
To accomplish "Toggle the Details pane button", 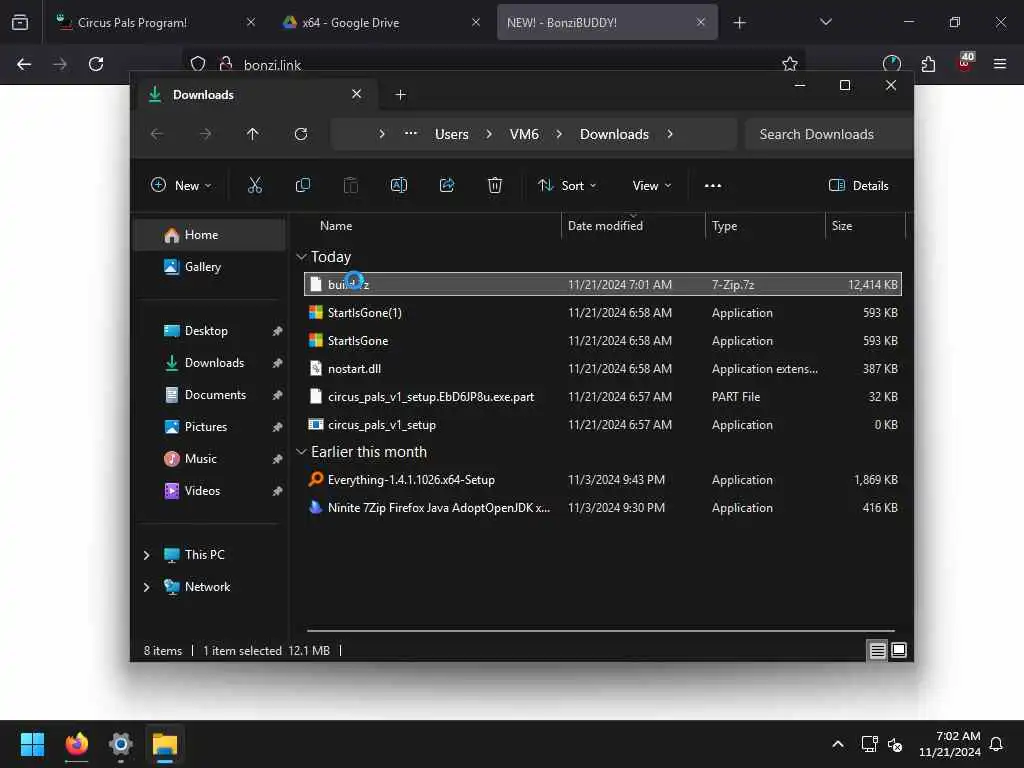I will click(858, 185).
